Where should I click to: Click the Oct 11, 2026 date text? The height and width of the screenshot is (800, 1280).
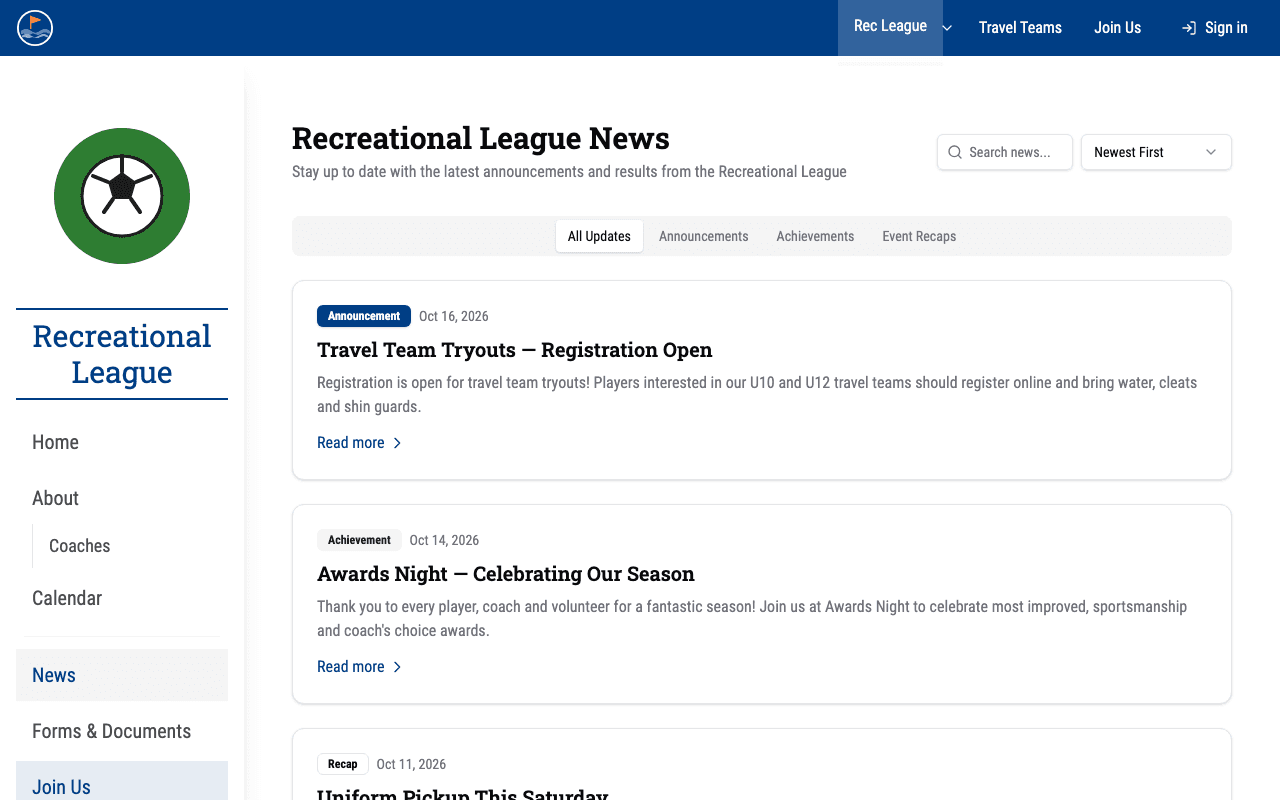point(411,764)
